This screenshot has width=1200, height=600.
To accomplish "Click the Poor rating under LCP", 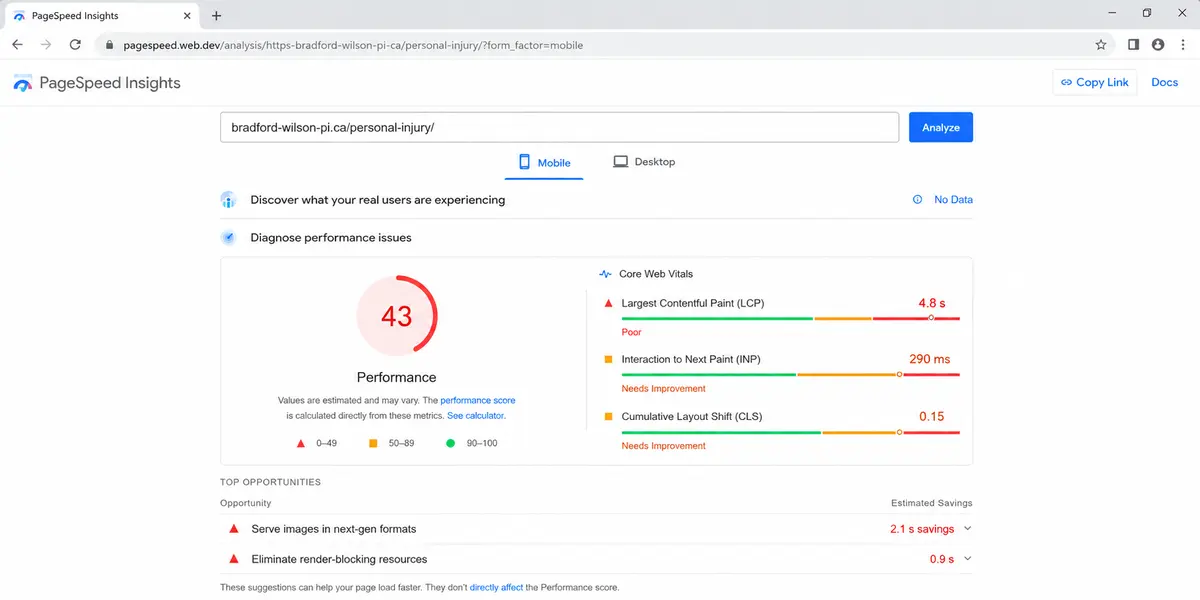I will coord(632,332).
